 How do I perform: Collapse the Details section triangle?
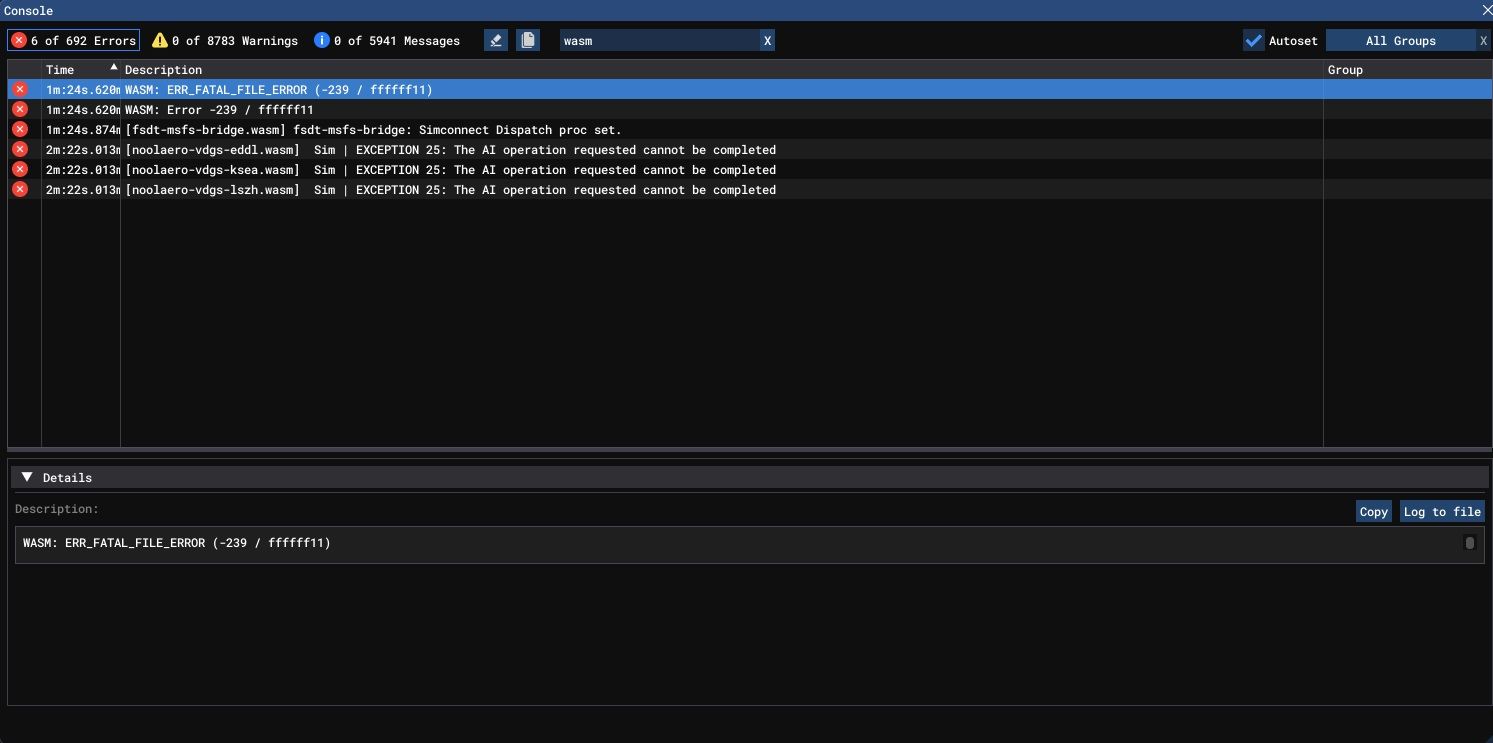[x=27, y=478]
